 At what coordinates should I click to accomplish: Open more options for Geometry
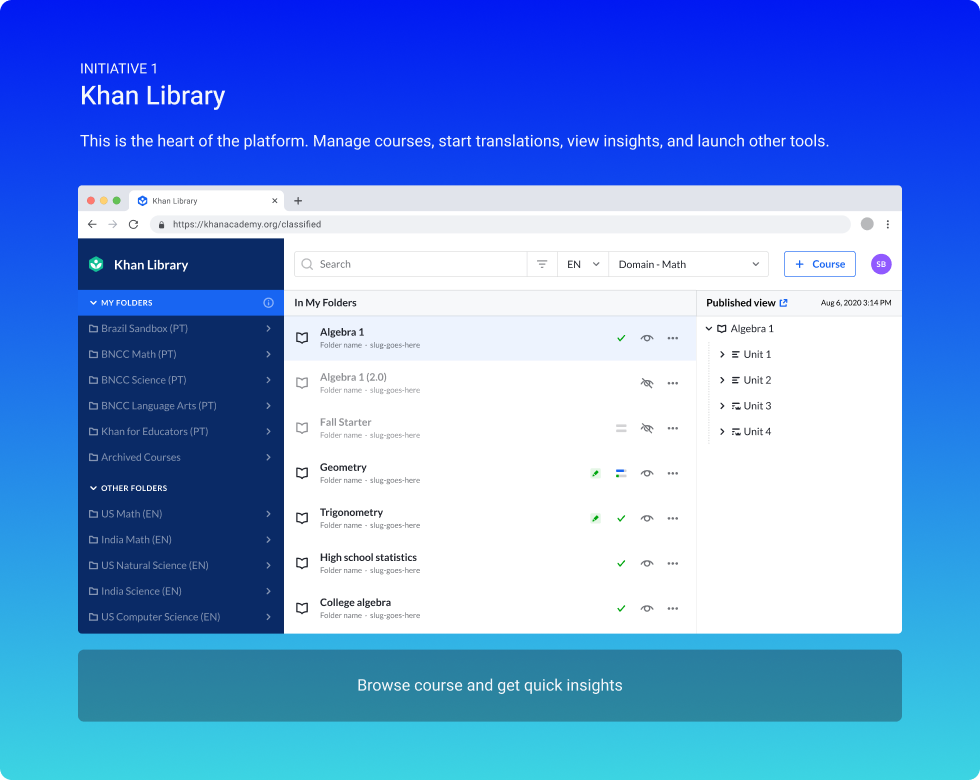[672, 473]
